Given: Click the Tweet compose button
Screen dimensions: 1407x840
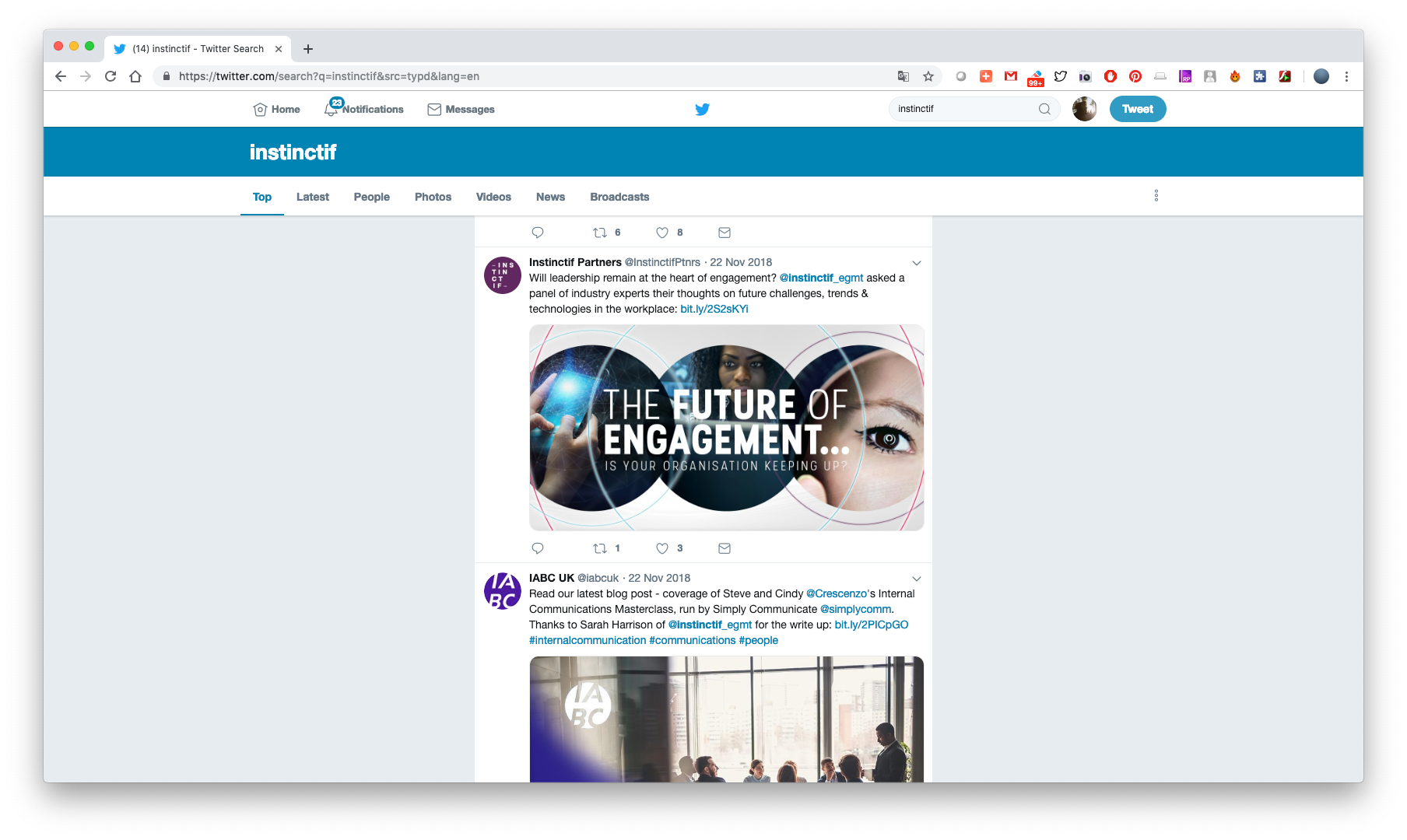Looking at the screenshot, I should point(1138,109).
